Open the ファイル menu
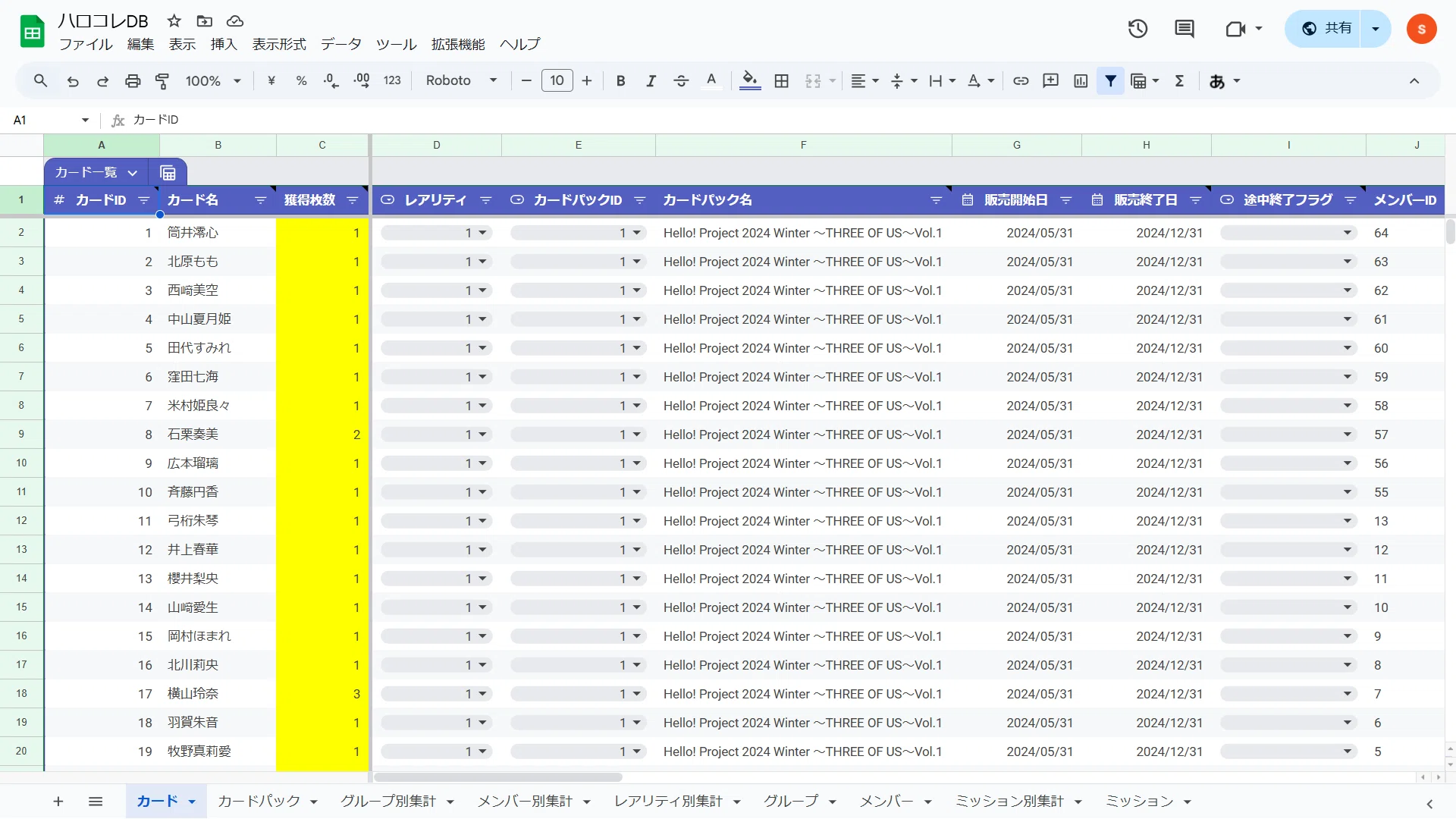This screenshot has width=1456, height=819. (x=86, y=44)
